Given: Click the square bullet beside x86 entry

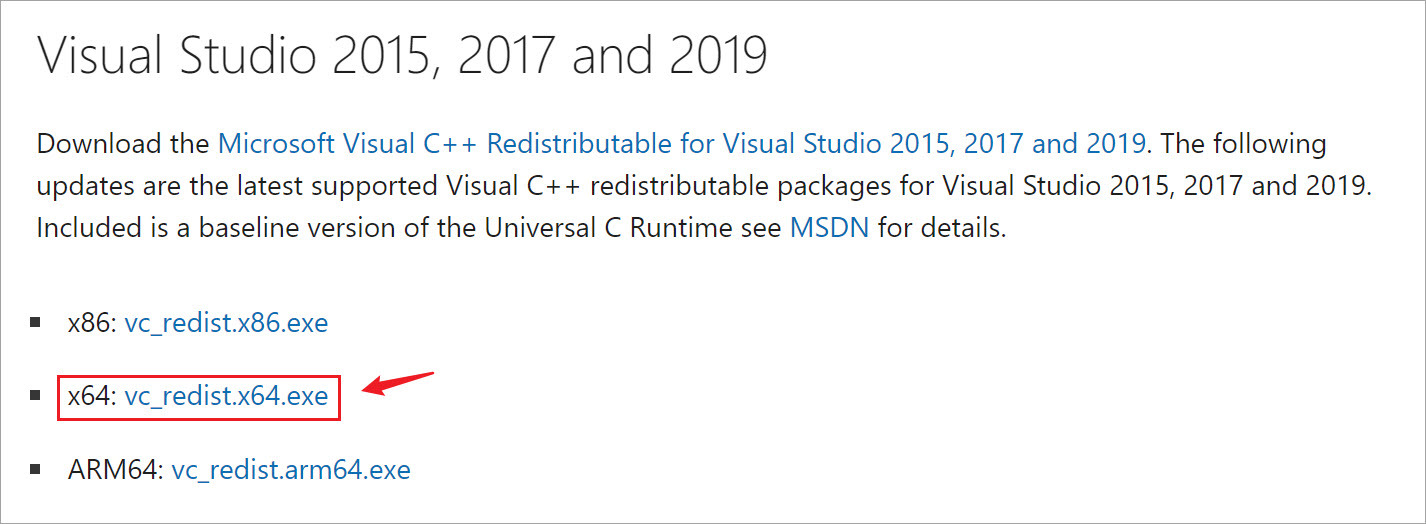Looking at the screenshot, I should click(36, 323).
